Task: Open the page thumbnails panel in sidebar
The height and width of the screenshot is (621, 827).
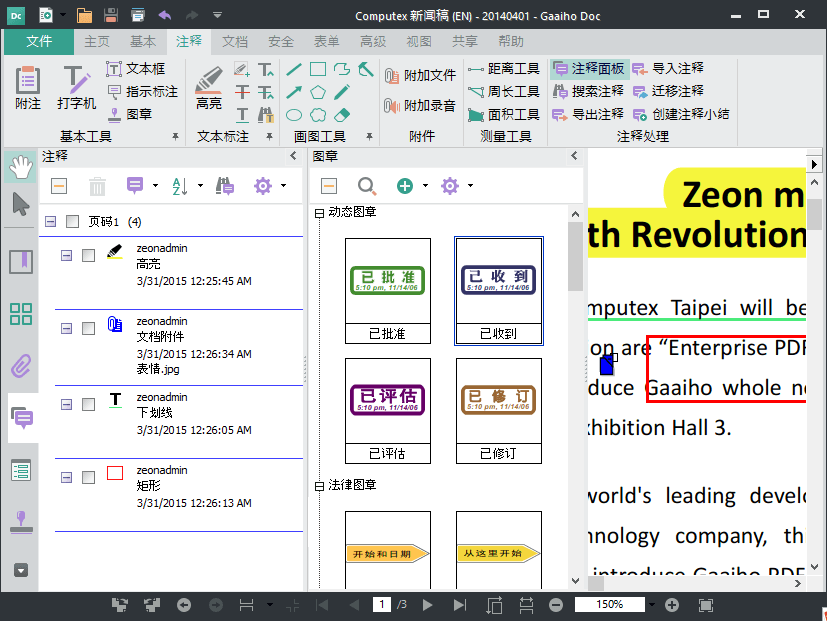Action: (21, 314)
